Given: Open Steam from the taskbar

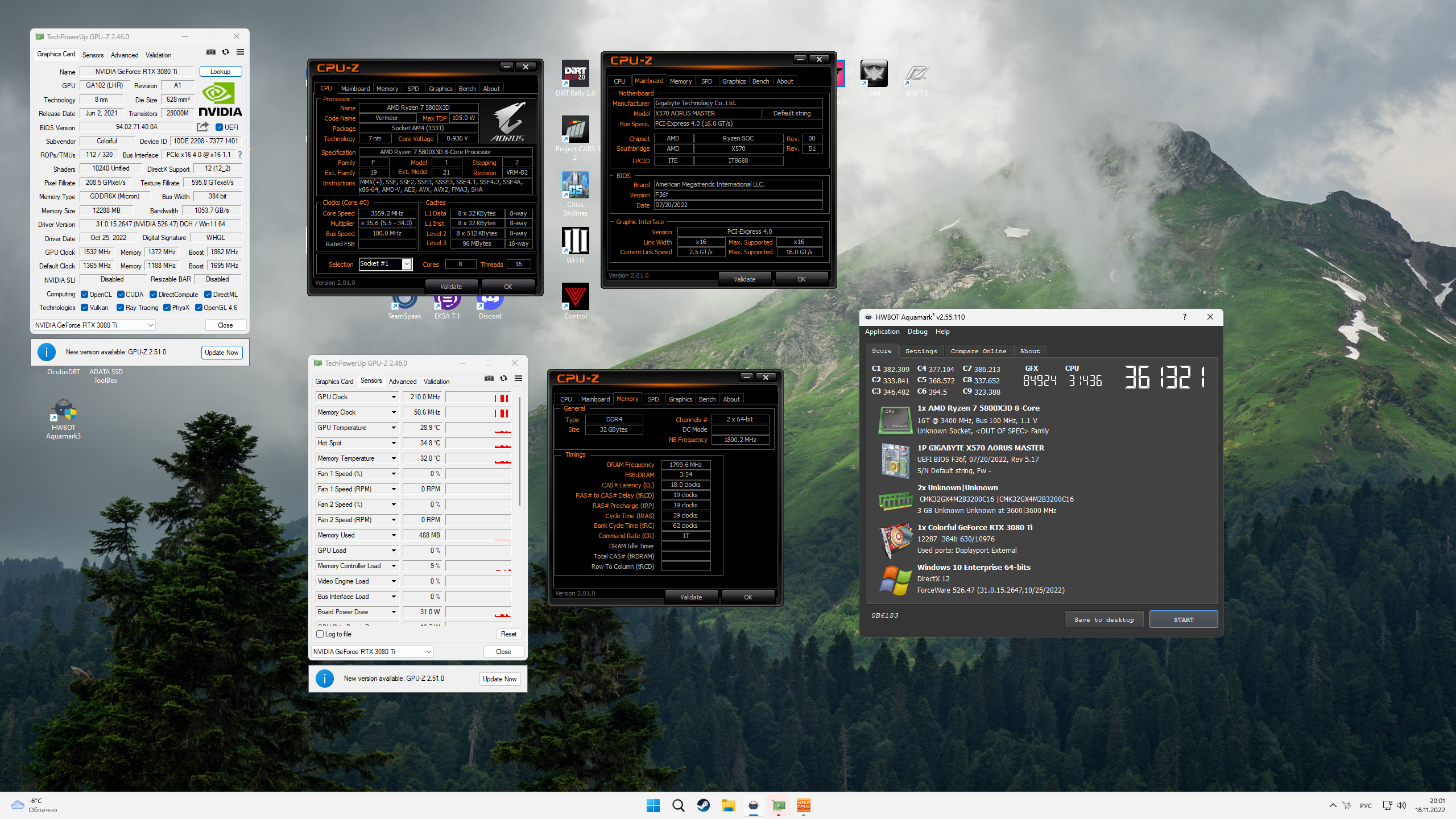Looking at the screenshot, I should (704, 805).
